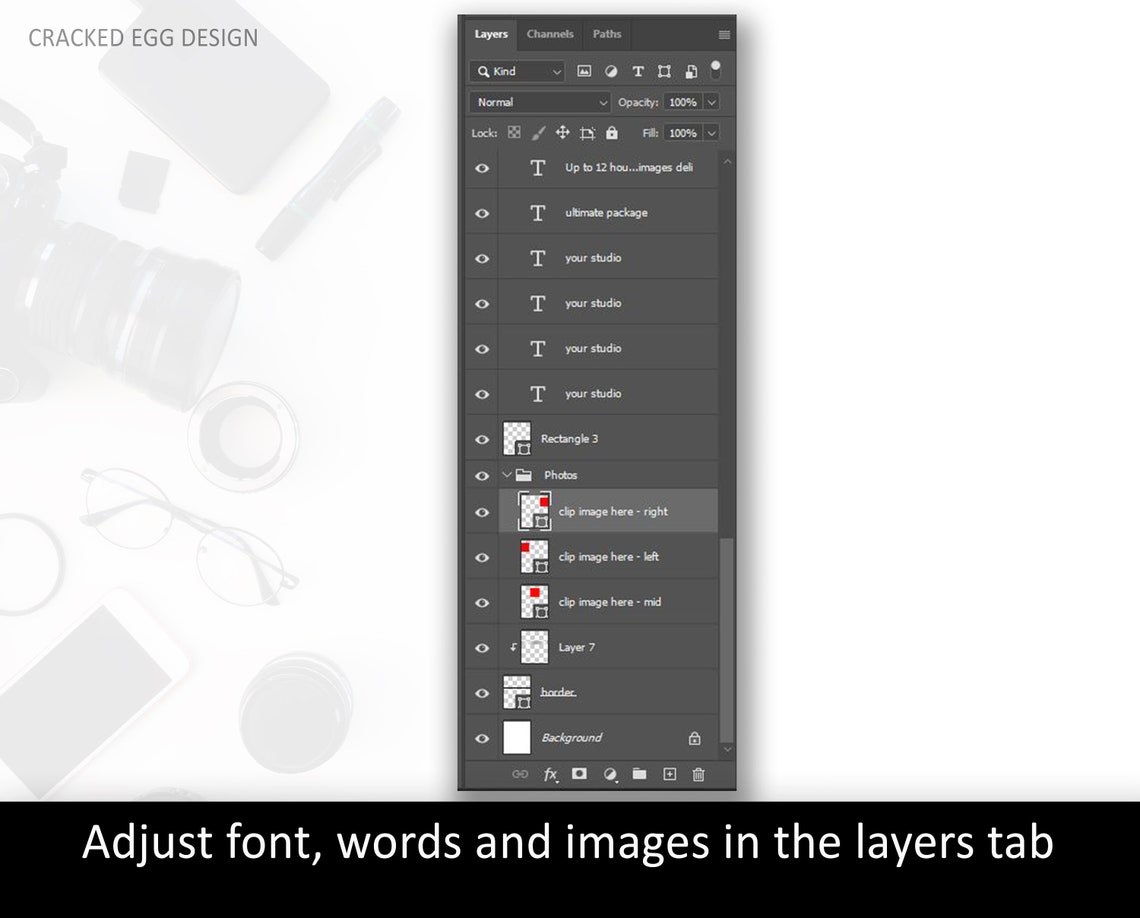Add a layer mask
The width and height of the screenshot is (1140, 918).
(580, 774)
